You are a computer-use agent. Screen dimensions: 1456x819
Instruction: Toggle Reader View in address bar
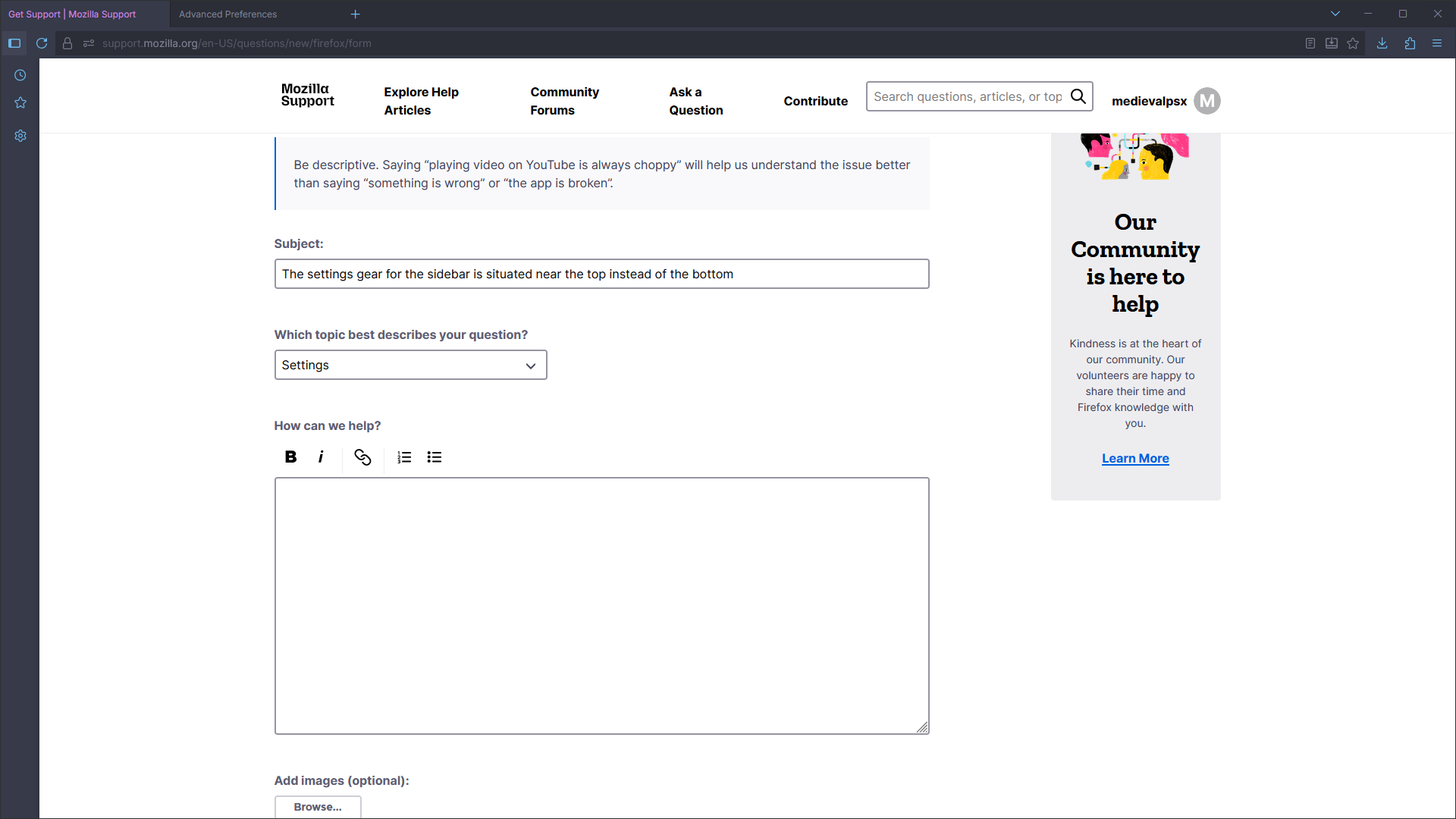(x=1310, y=43)
